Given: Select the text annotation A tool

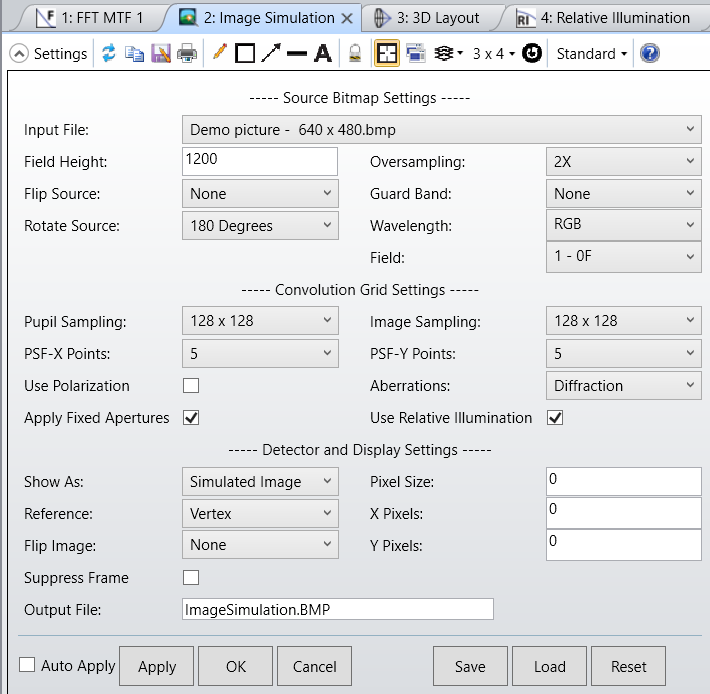Looking at the screenshot, I should pyautogui.click(x=323, y=53).
